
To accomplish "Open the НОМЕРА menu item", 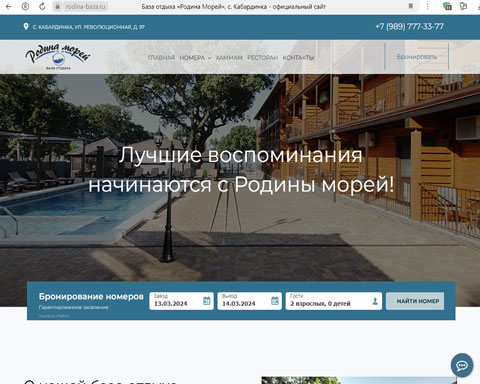I will click(192, 58).
